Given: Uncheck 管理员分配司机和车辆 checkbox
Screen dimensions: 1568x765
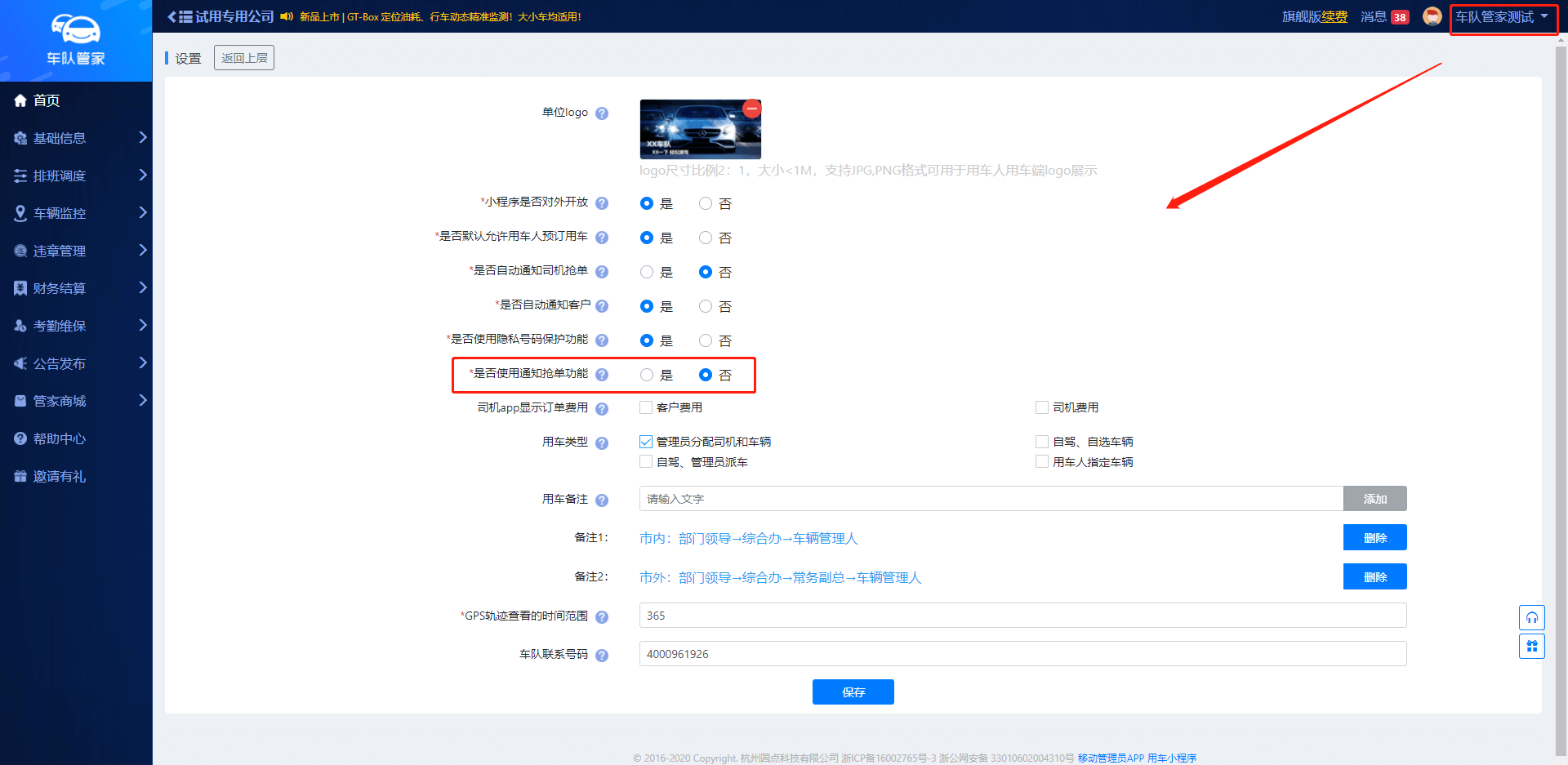Looking at the screenshot, I should [646, 442].
